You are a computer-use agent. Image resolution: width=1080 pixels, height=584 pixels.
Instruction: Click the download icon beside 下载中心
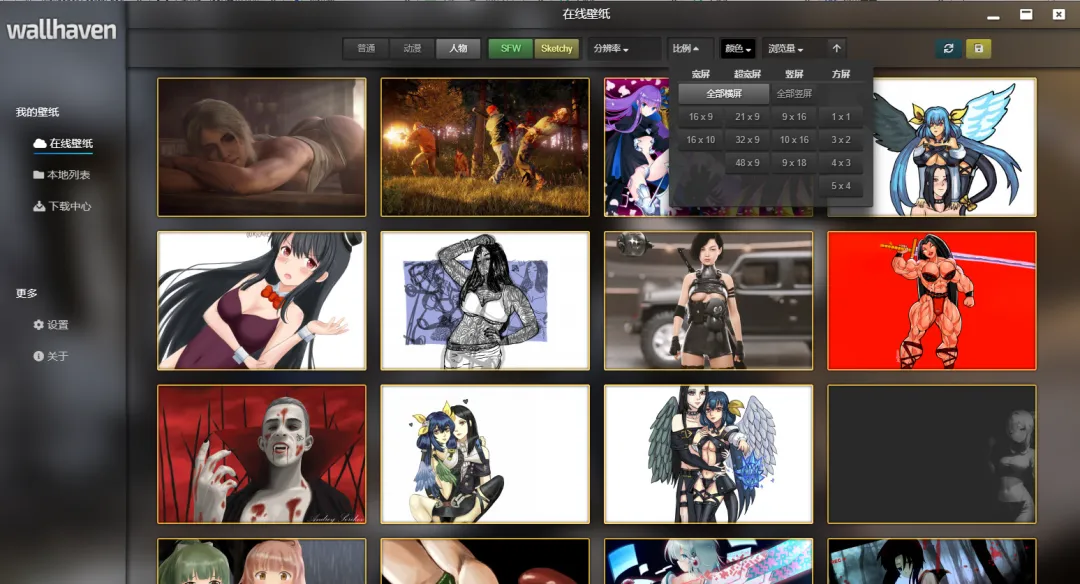[x=39, y=206]
